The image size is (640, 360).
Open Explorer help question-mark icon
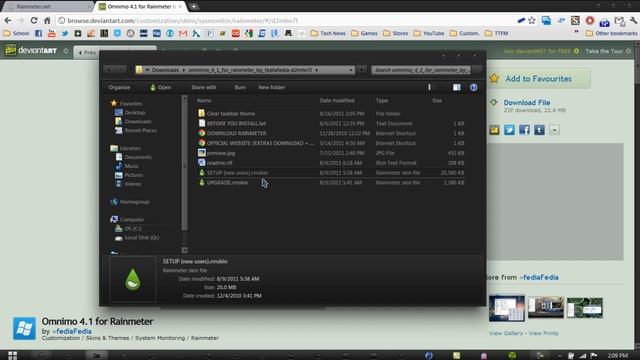pos(473,87)
